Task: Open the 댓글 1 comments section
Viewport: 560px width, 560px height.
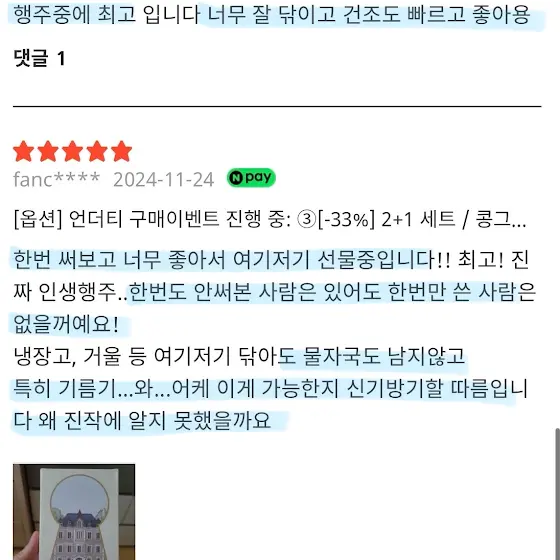Action: pos(40,58)
